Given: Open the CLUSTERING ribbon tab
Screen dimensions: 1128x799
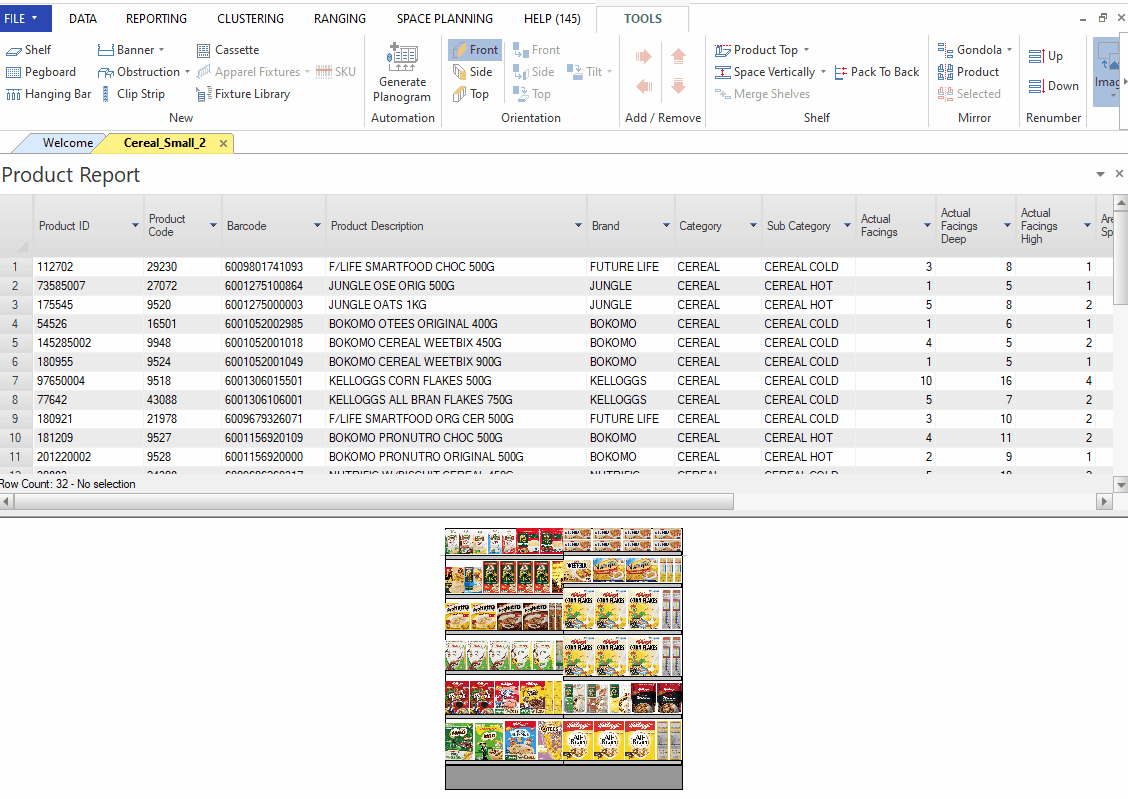Looking at the screenshot, I should pyautogui.click(x=250, y=19).
